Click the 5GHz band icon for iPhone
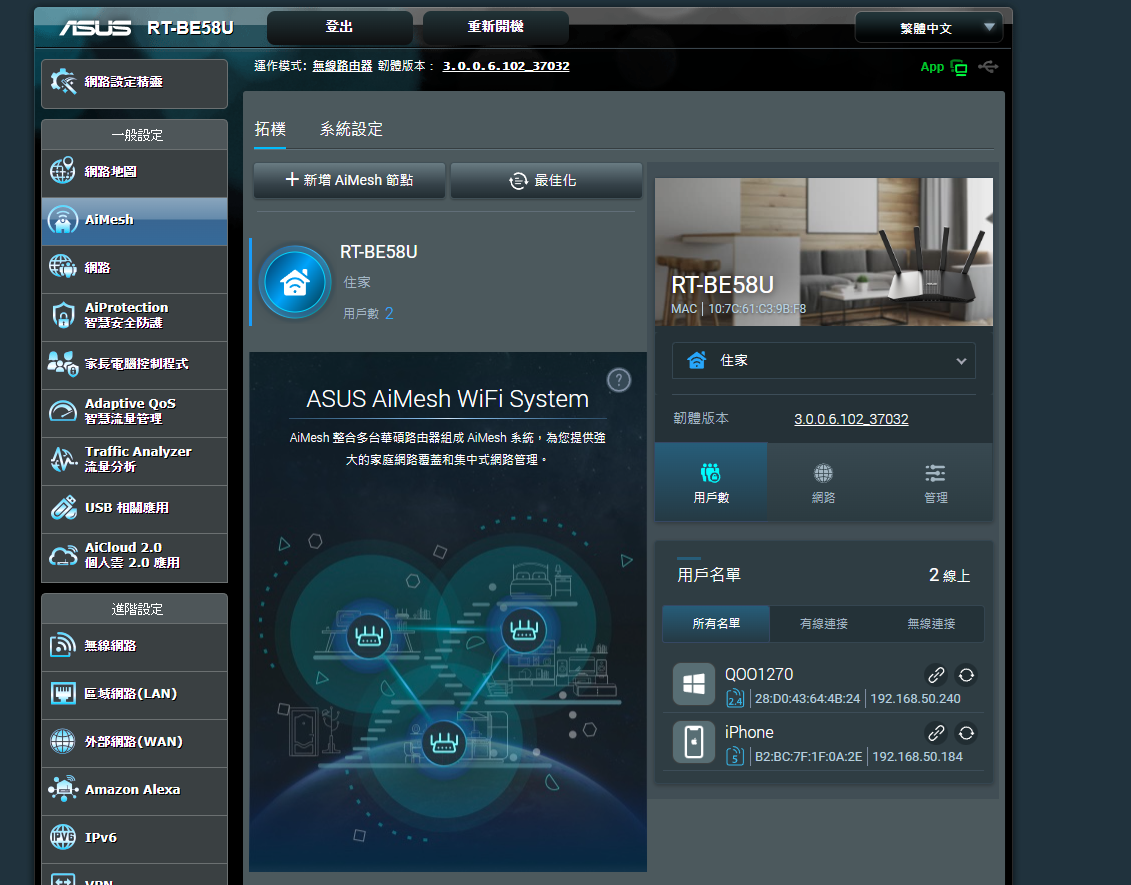The image size is (1131, 885). pyautogui.click(x=734, y=756)
